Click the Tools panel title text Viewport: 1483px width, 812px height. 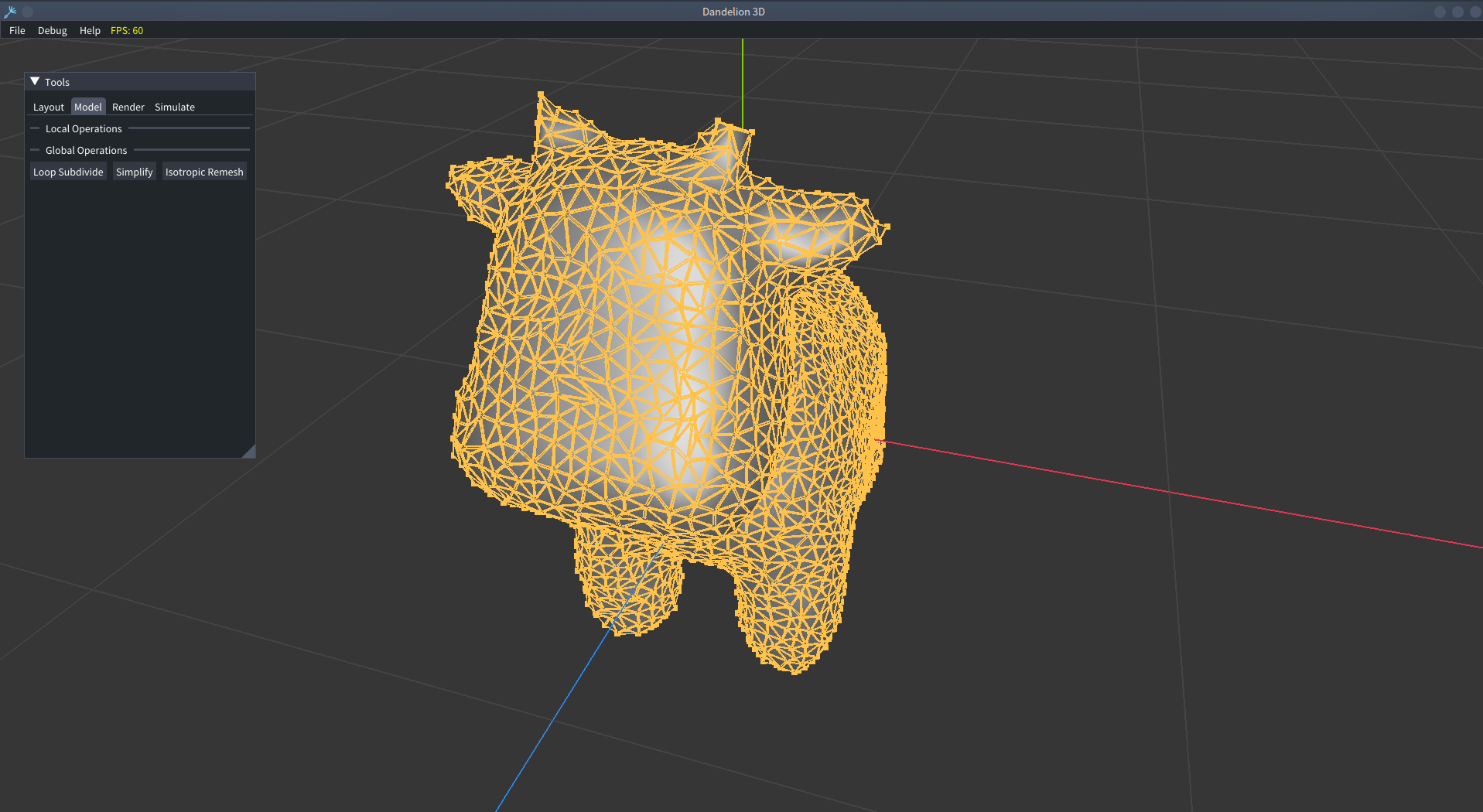(x=57, y=82)
